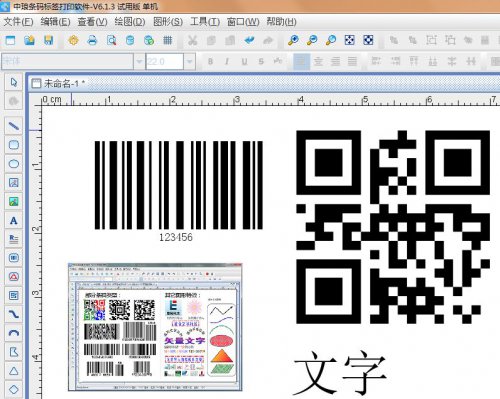Choose the curve line tool

(x=14, y=314)
